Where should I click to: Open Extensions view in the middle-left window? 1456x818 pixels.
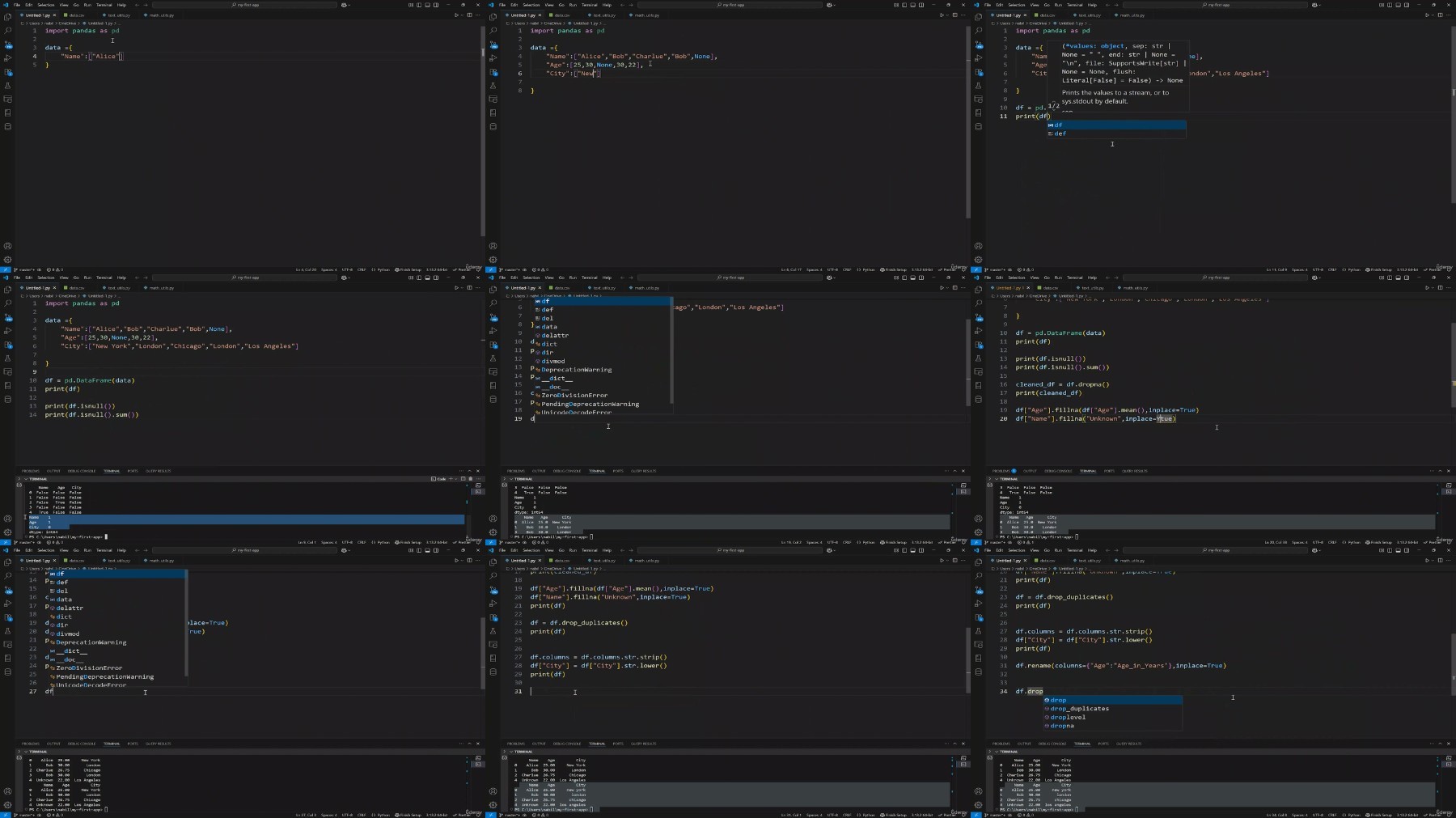point(8,344)
